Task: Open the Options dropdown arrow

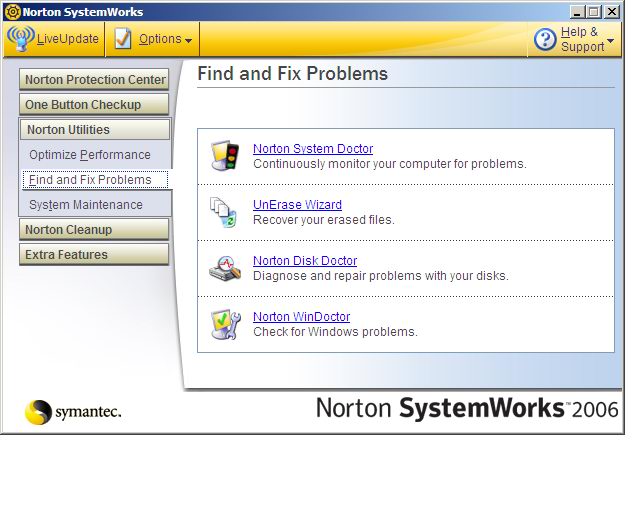Action: click(x=188, y=40)
